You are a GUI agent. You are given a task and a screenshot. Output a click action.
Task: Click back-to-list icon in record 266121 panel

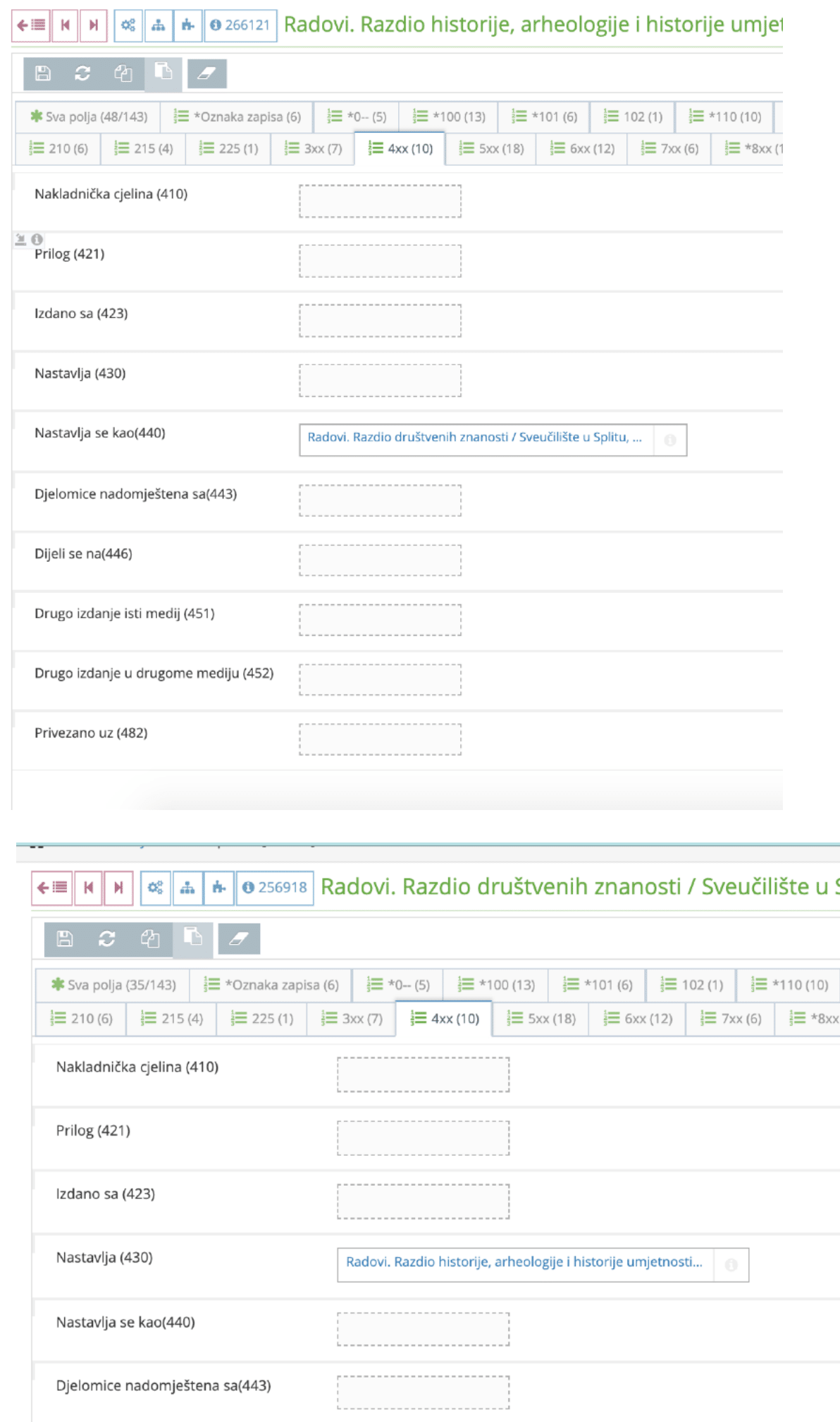(31, 25)
